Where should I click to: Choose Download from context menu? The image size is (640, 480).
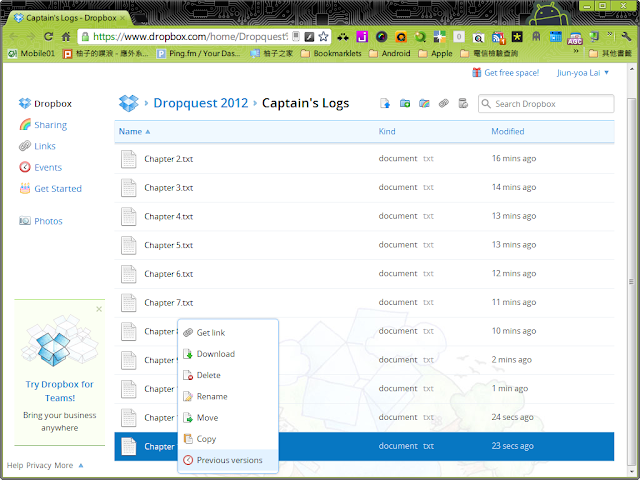pyautogui.click(x=228, y=354)
